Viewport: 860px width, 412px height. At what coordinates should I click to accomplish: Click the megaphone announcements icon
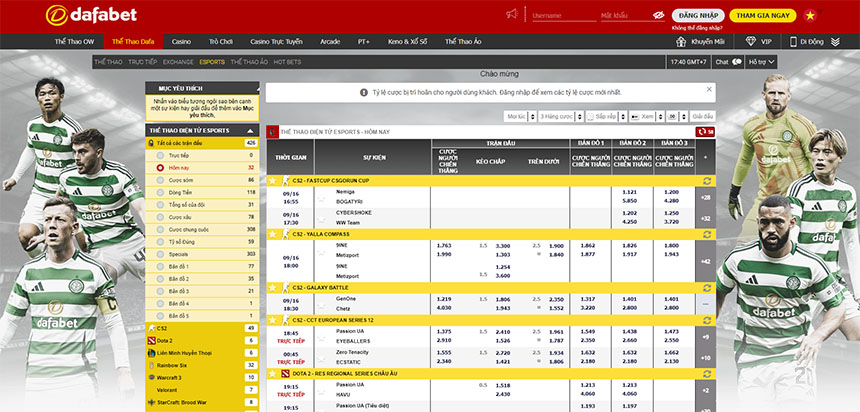coord(513,15)
